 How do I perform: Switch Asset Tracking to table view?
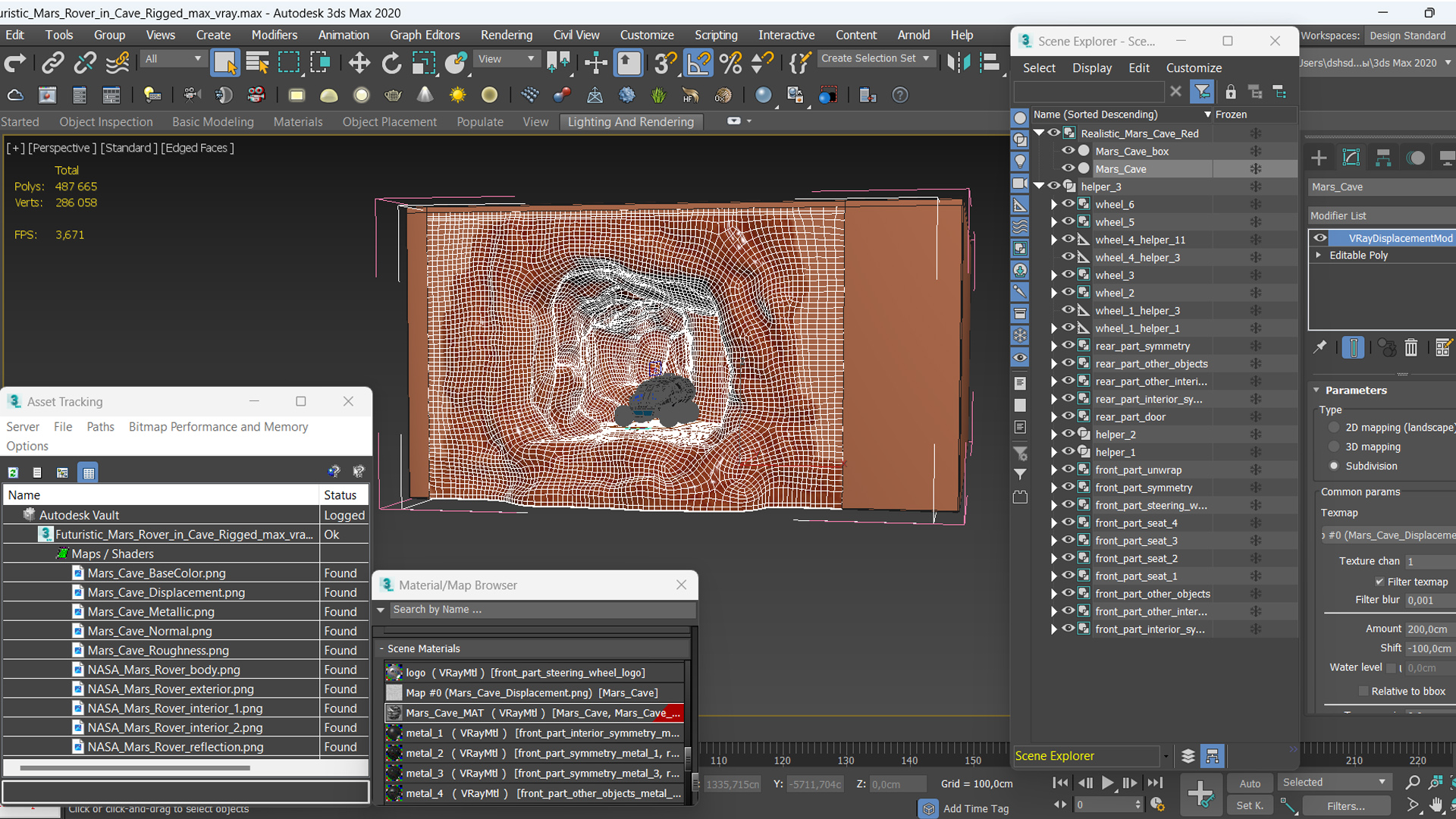click(88, 472)
